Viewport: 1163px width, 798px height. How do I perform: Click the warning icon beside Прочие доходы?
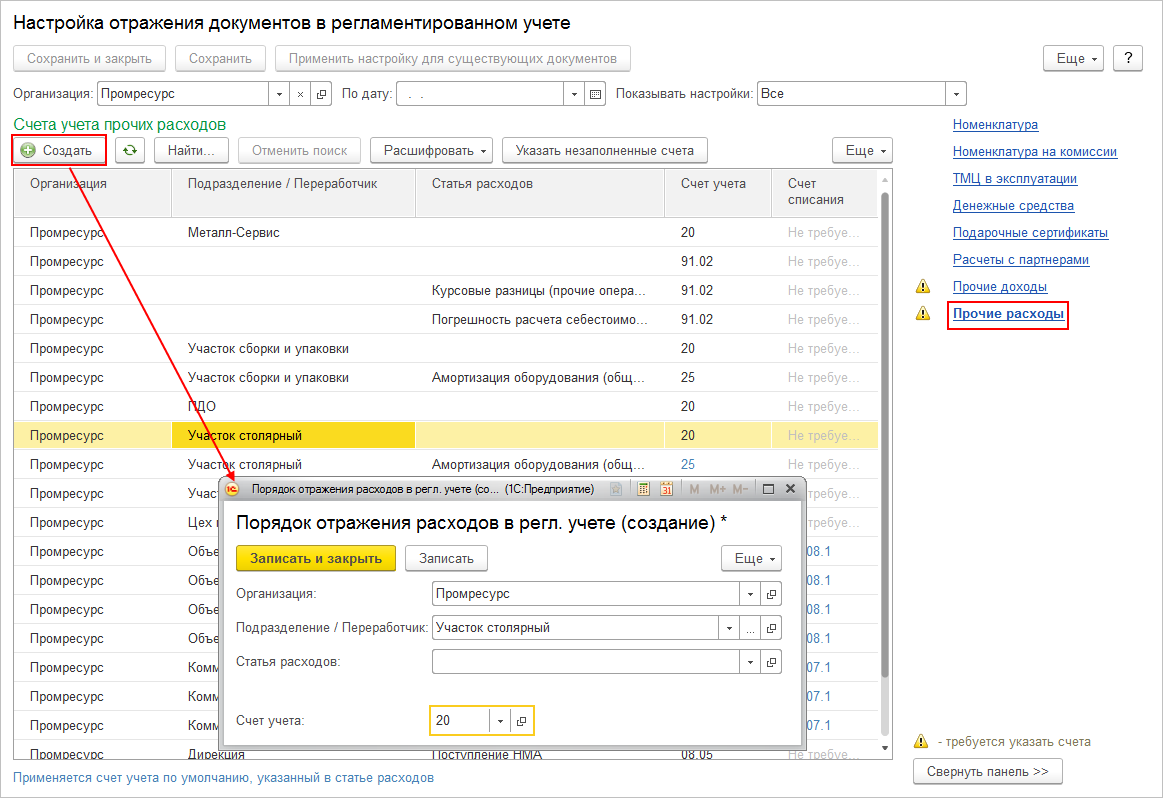coord(923,286)
